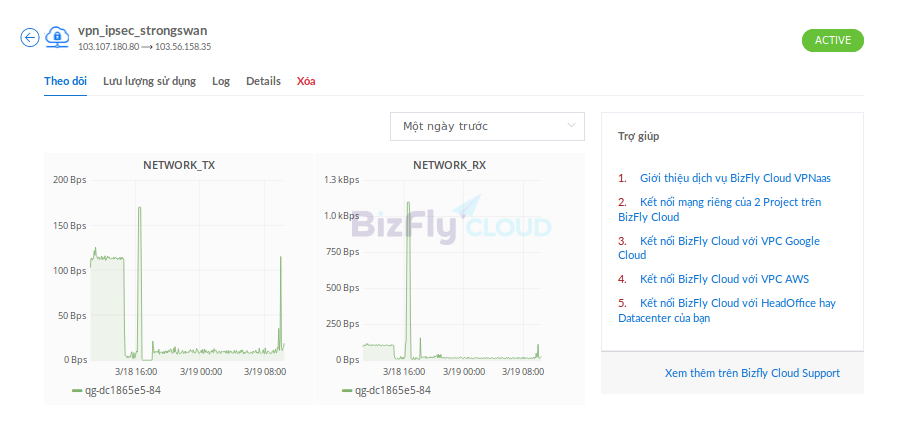The height and width of the screenshot is (438, 904).
Task: Open Giới thiệu dịch vụ BizFly Cloud VPNaas
Action: [x=735, y=178]
